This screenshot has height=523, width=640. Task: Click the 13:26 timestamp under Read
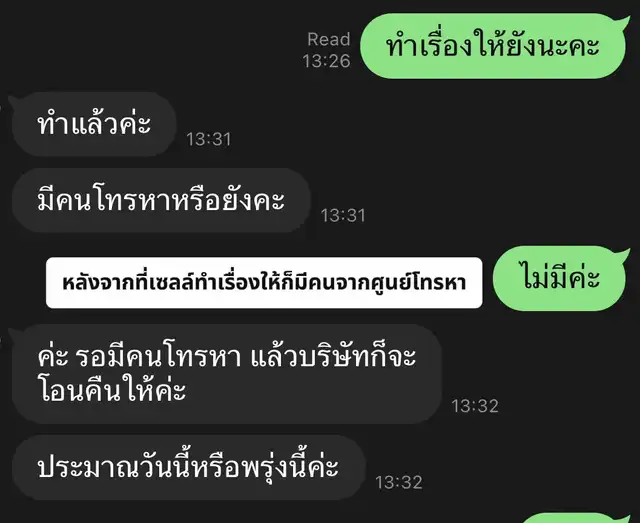point(327,61)
